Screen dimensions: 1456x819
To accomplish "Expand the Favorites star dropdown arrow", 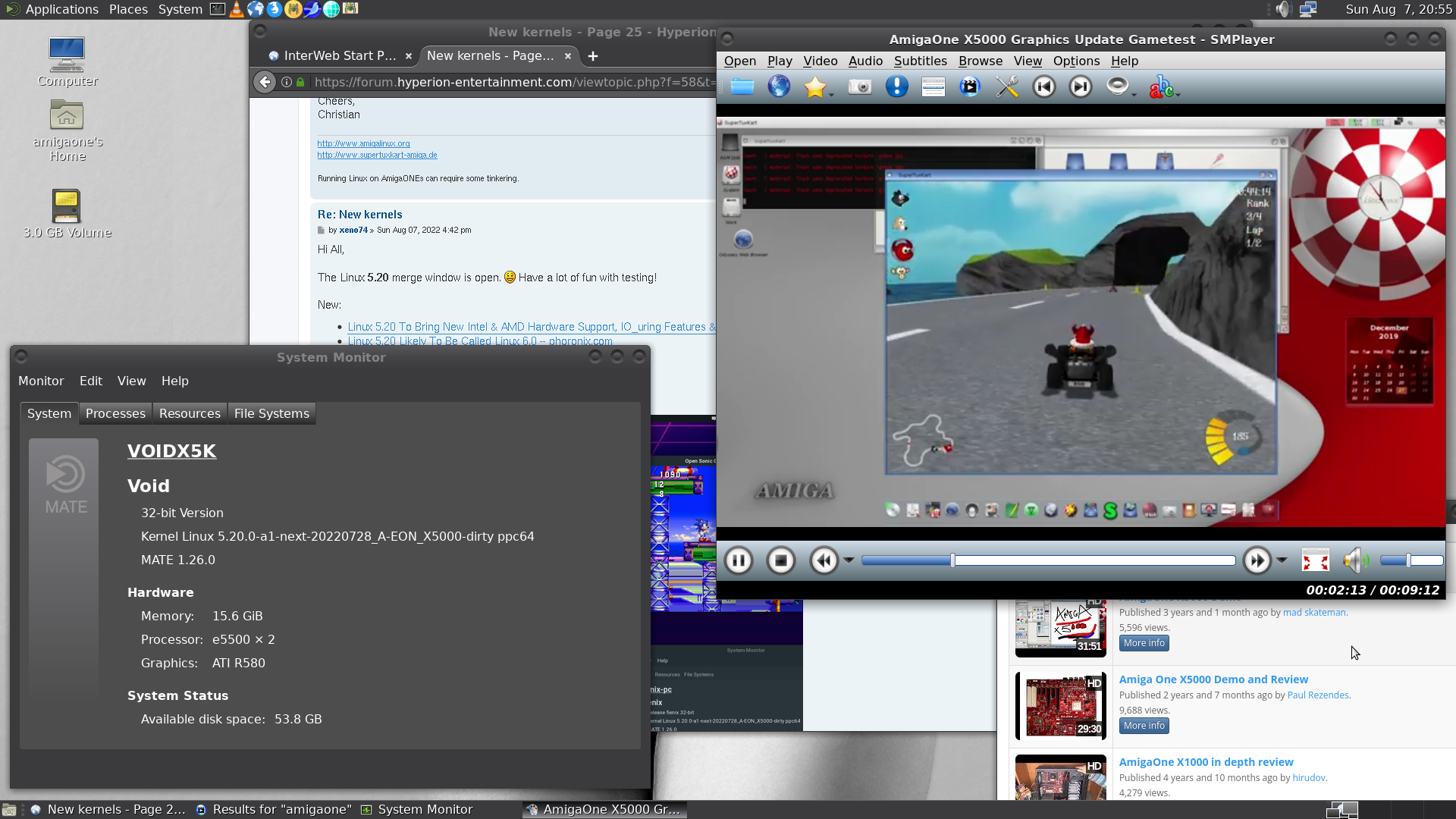I will 831,94.
